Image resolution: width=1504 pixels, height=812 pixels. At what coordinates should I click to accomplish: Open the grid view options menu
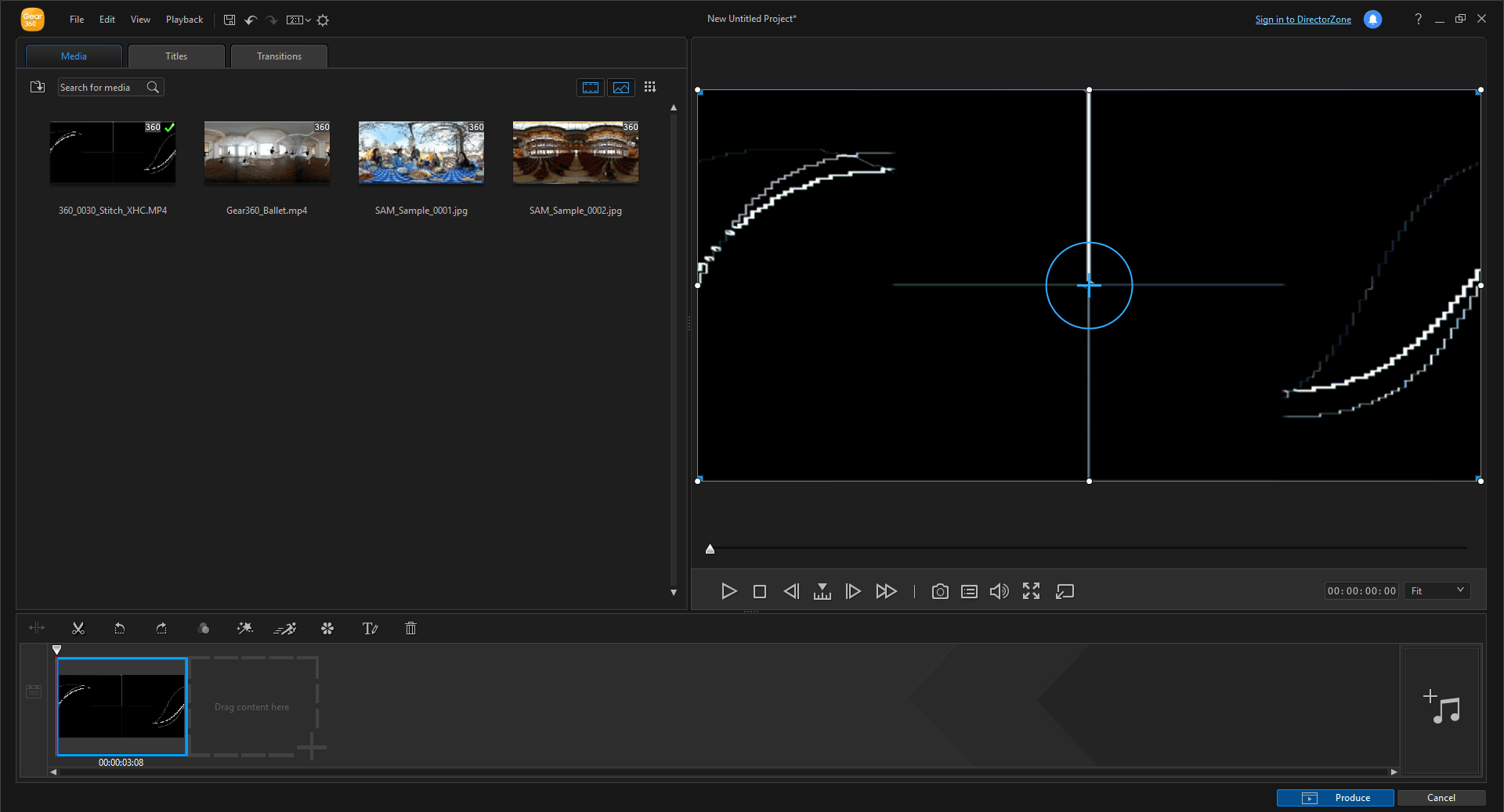coord(650,87)
